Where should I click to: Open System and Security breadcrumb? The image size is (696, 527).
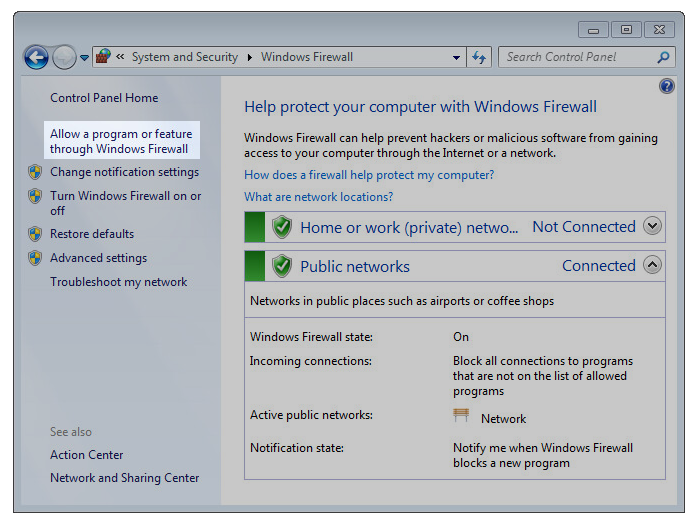coord(185,57)
